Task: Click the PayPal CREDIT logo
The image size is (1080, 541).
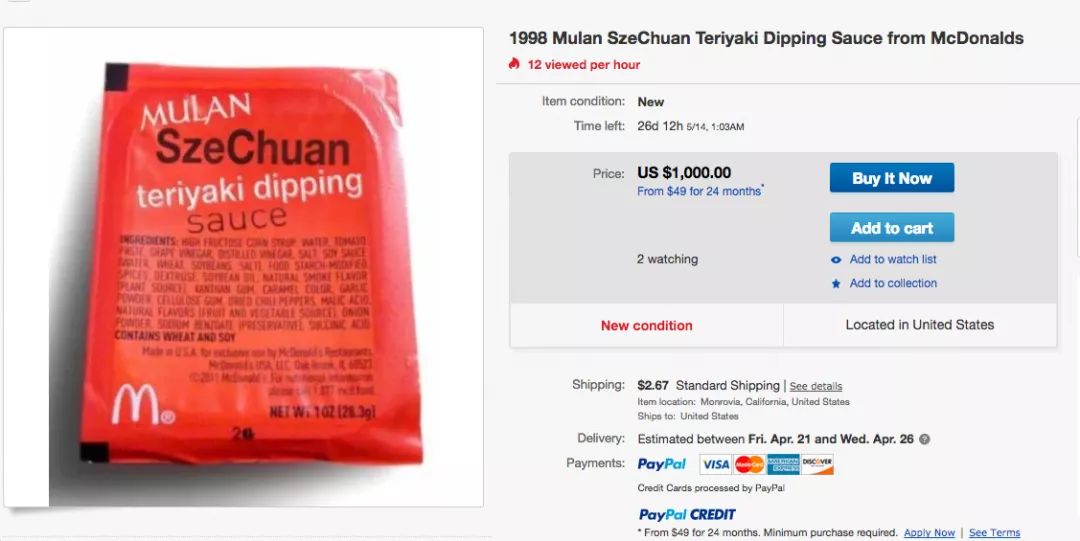Action: (687, 514)
